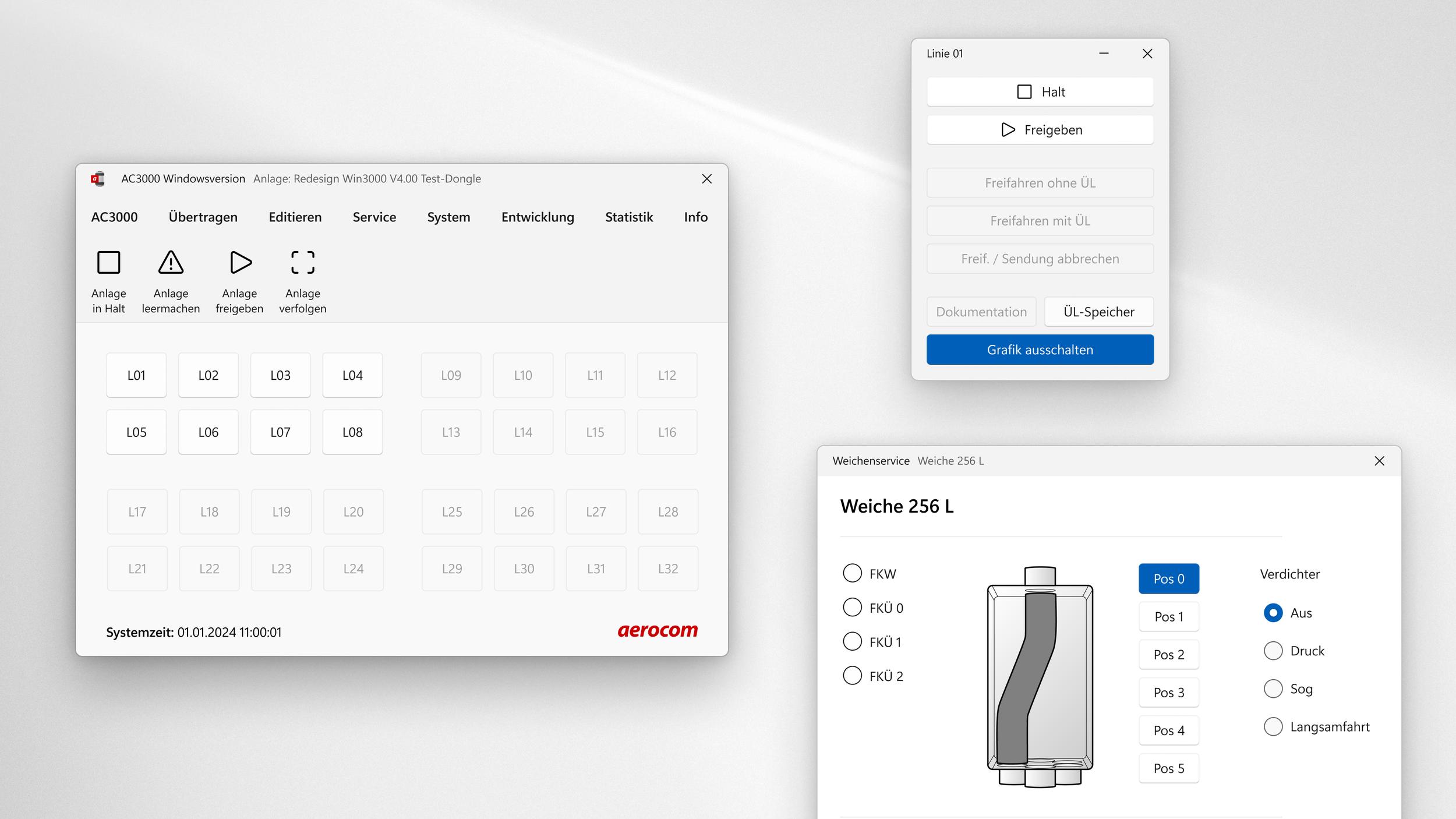Click Freigeben button in Linie 01 window

pyautogui.click(x=1040, y=130)
